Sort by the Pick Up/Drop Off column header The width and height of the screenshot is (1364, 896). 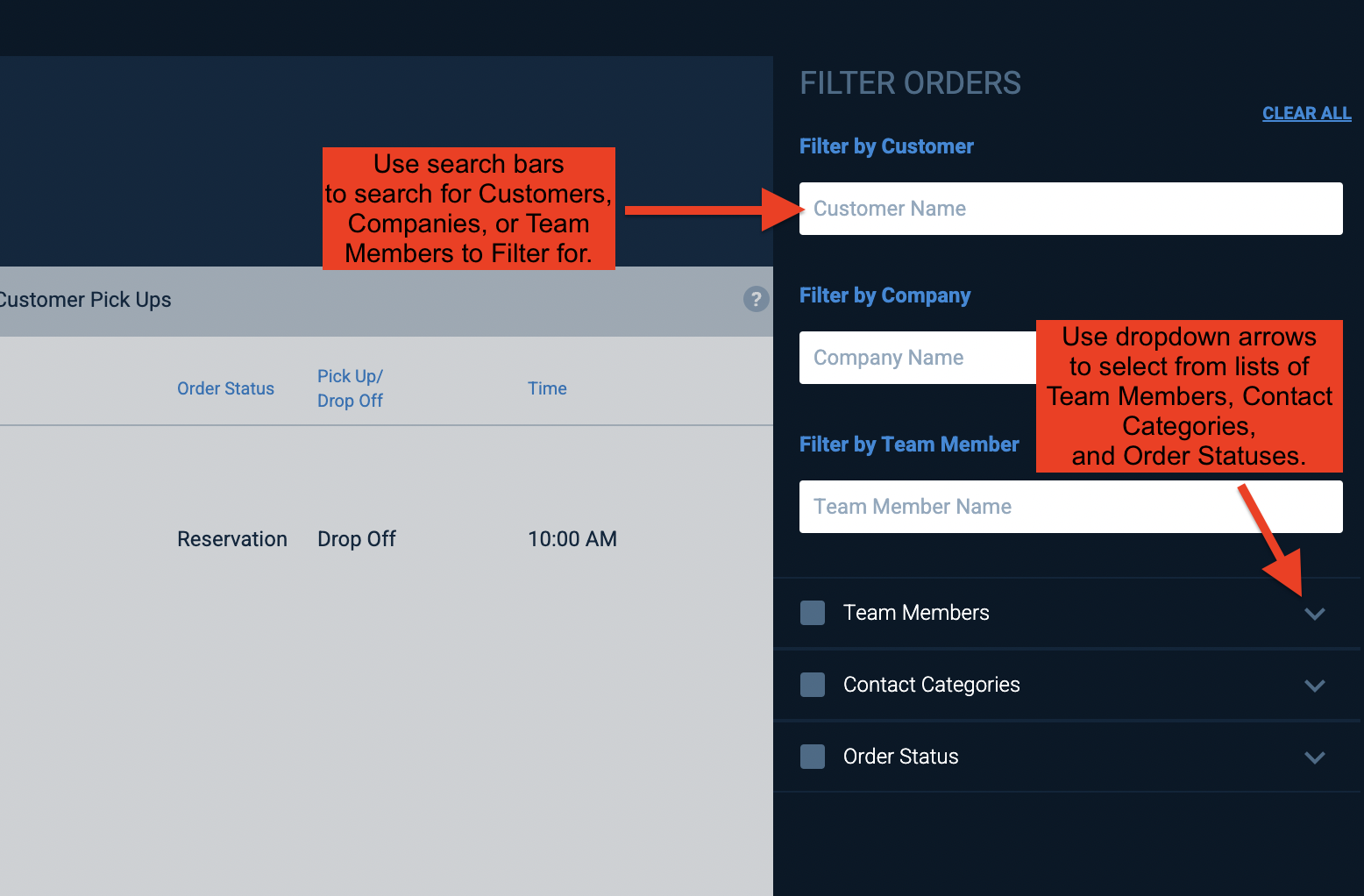pos(350,388)
